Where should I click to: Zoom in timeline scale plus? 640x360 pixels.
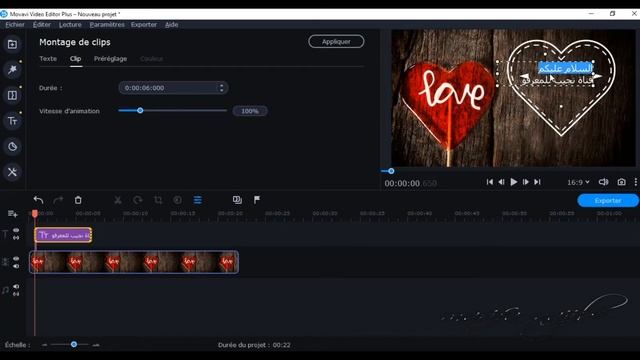(96, 345)
